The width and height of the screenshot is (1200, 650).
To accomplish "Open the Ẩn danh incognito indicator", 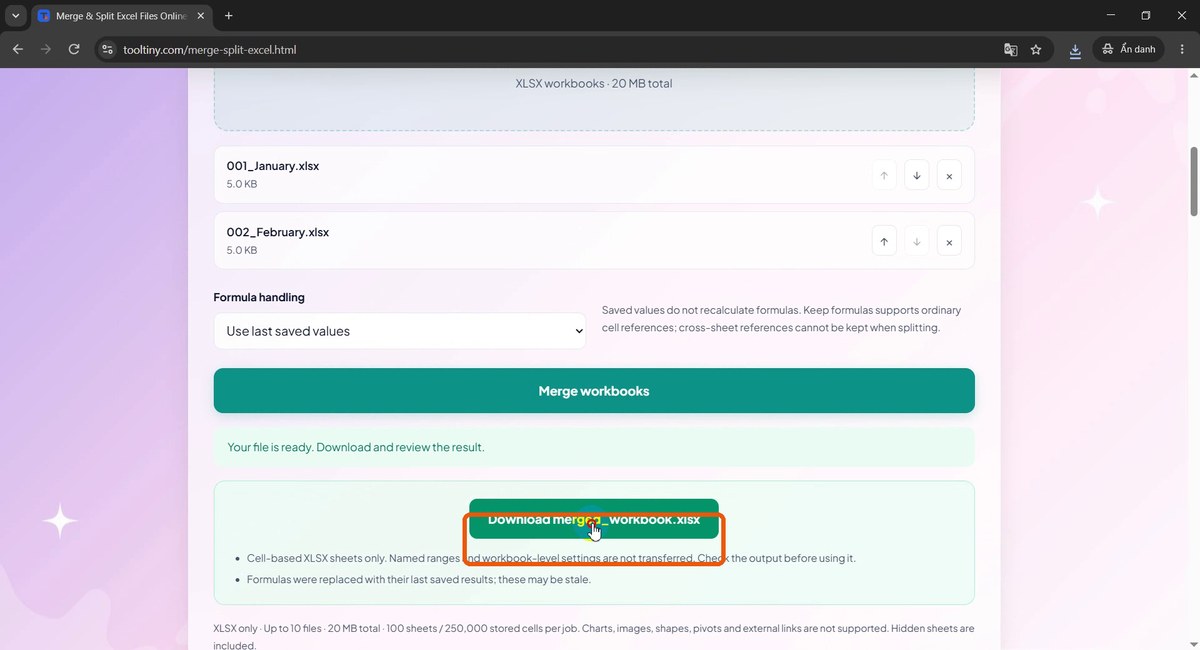I will point(1129,49).
